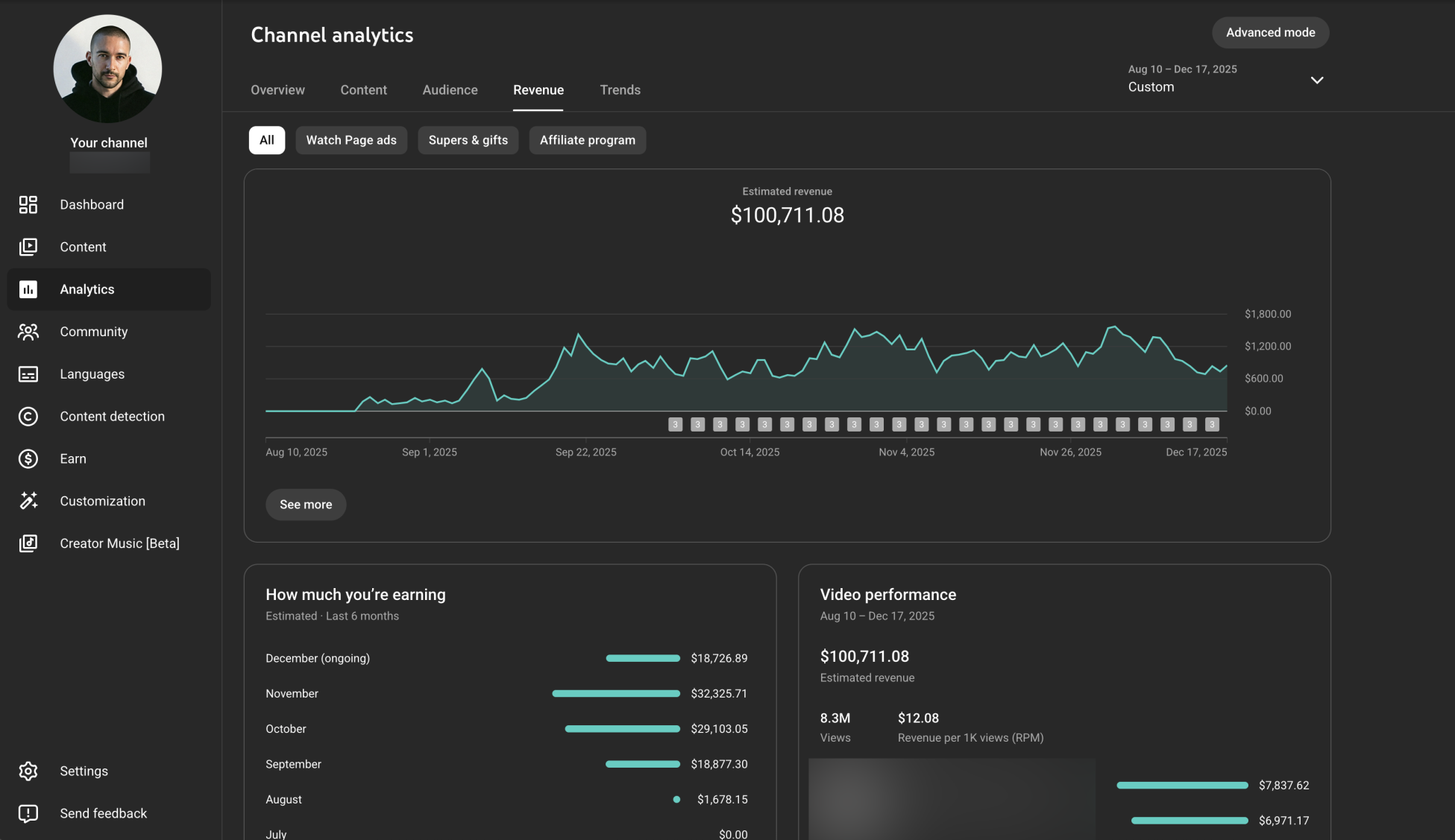Click the Settings gear icon
This screenshot has height=840, width=1455.
click(28, 771)
